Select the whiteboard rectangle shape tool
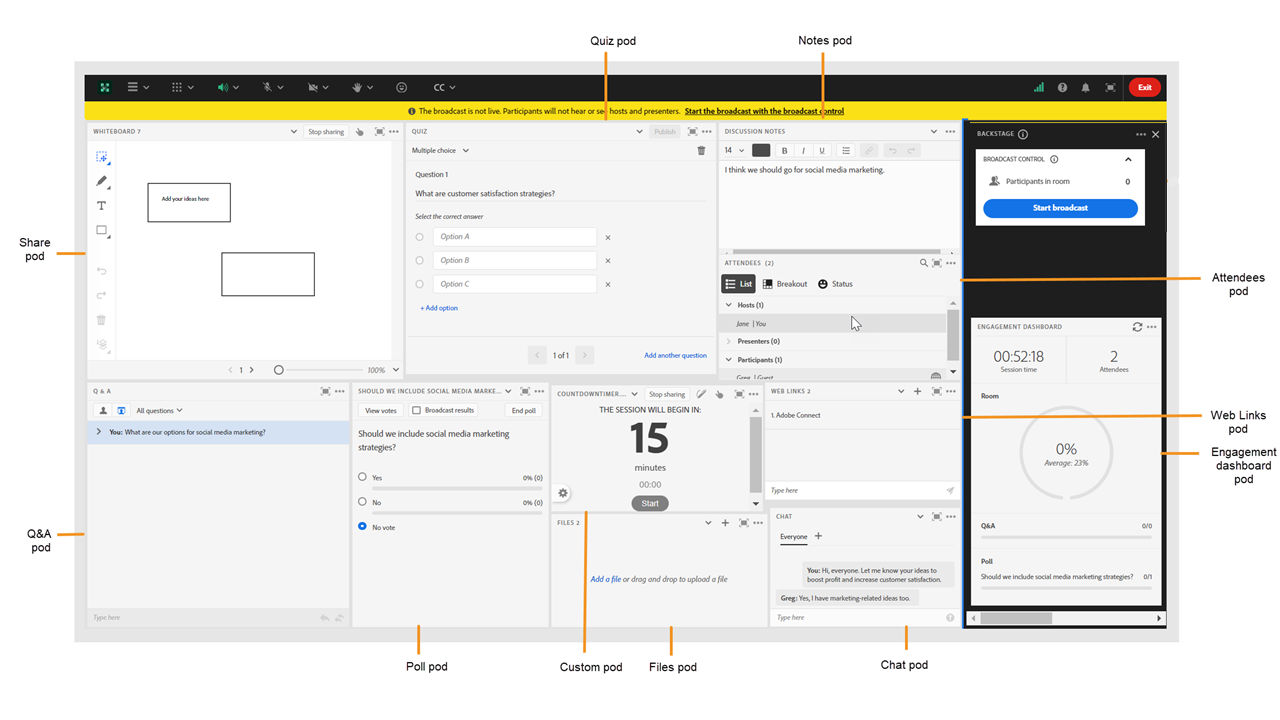The height and width of the screenshot is (720, 1280). click(x=102, y=231)
